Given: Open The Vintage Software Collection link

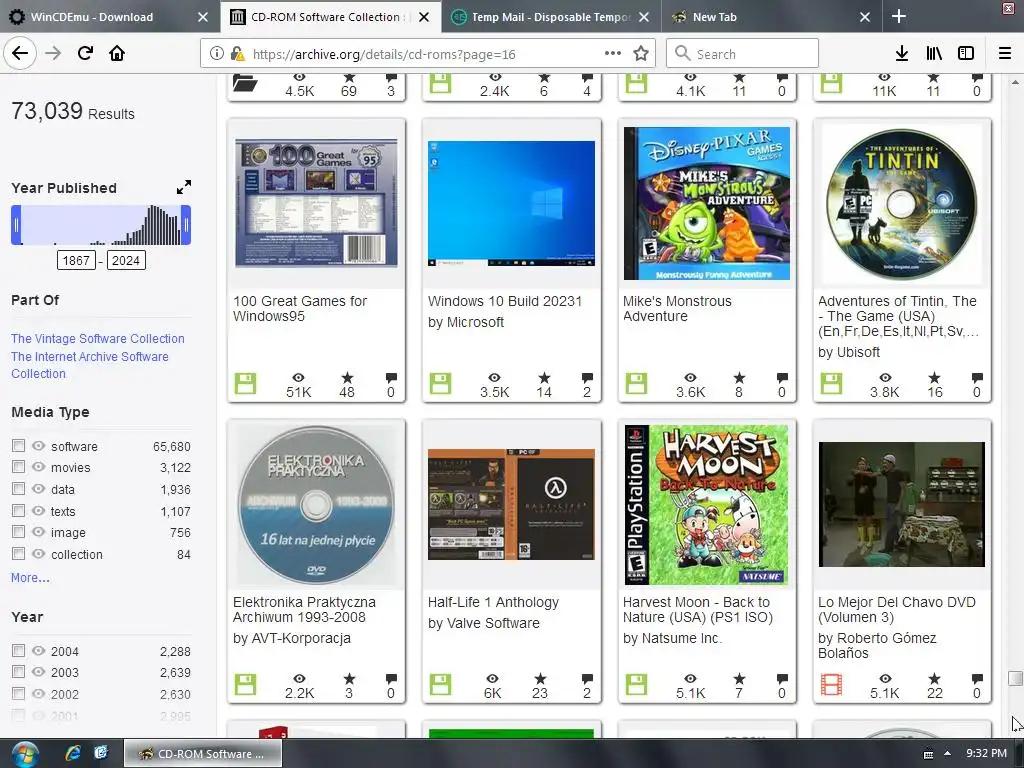Looking at the screenshot, I should click(98, 338).
